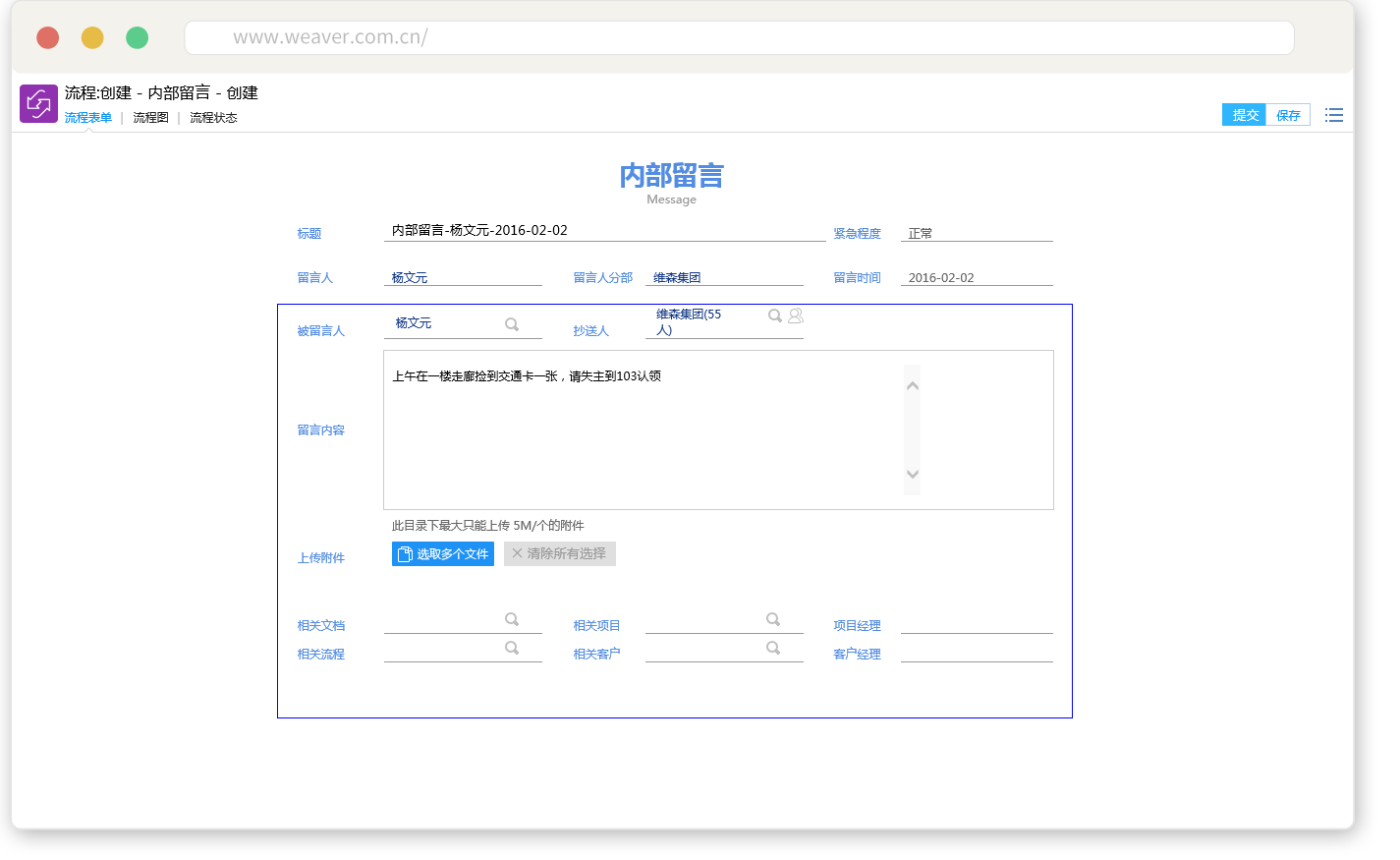Switch to the 流程图 tab
This screenshot has width=1400, height=860.
pos(150,118)
